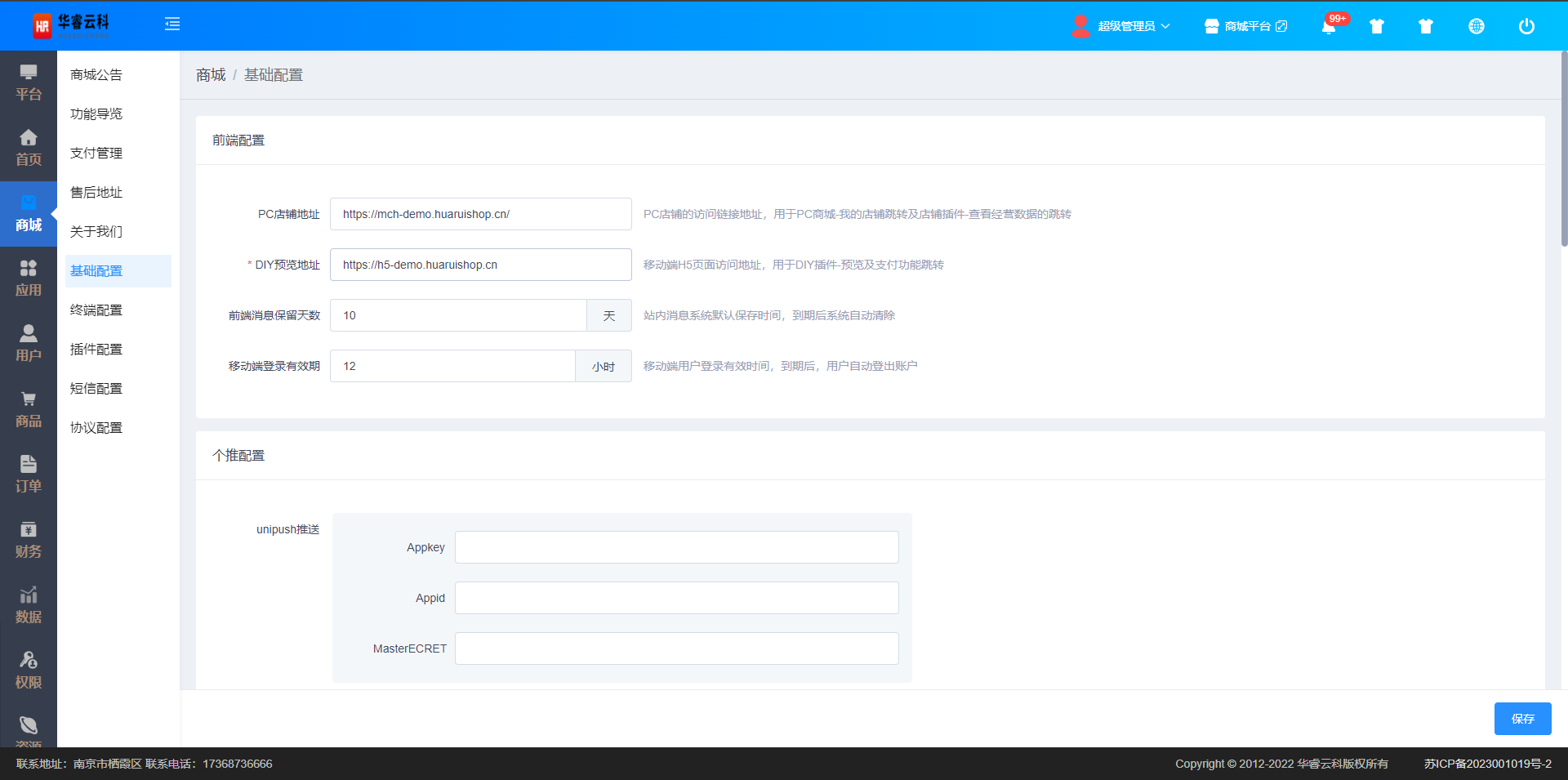The height and width of the screenshot is (780, 1568).
Task: Open the 财务 finance section
Action: point(29,541)
